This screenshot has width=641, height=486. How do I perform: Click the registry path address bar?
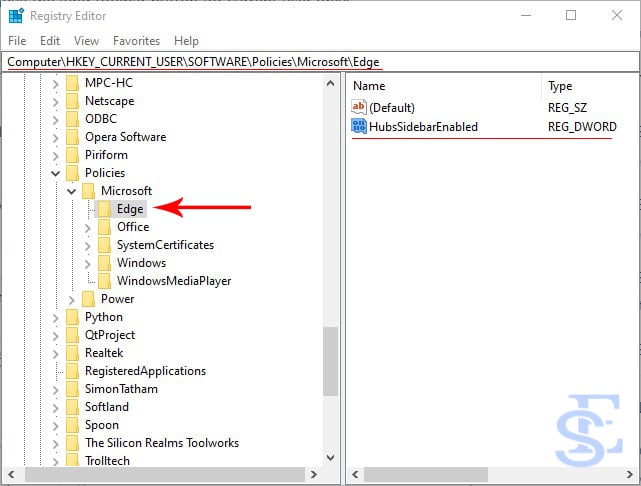tap(320, 62)
